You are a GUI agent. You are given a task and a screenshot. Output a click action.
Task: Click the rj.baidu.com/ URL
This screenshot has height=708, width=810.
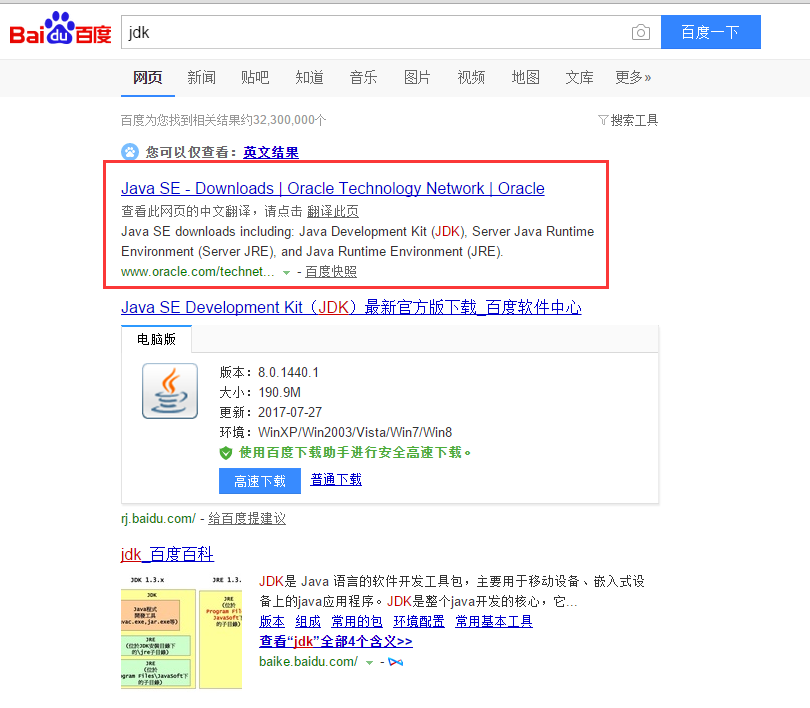tap(159, 518)
